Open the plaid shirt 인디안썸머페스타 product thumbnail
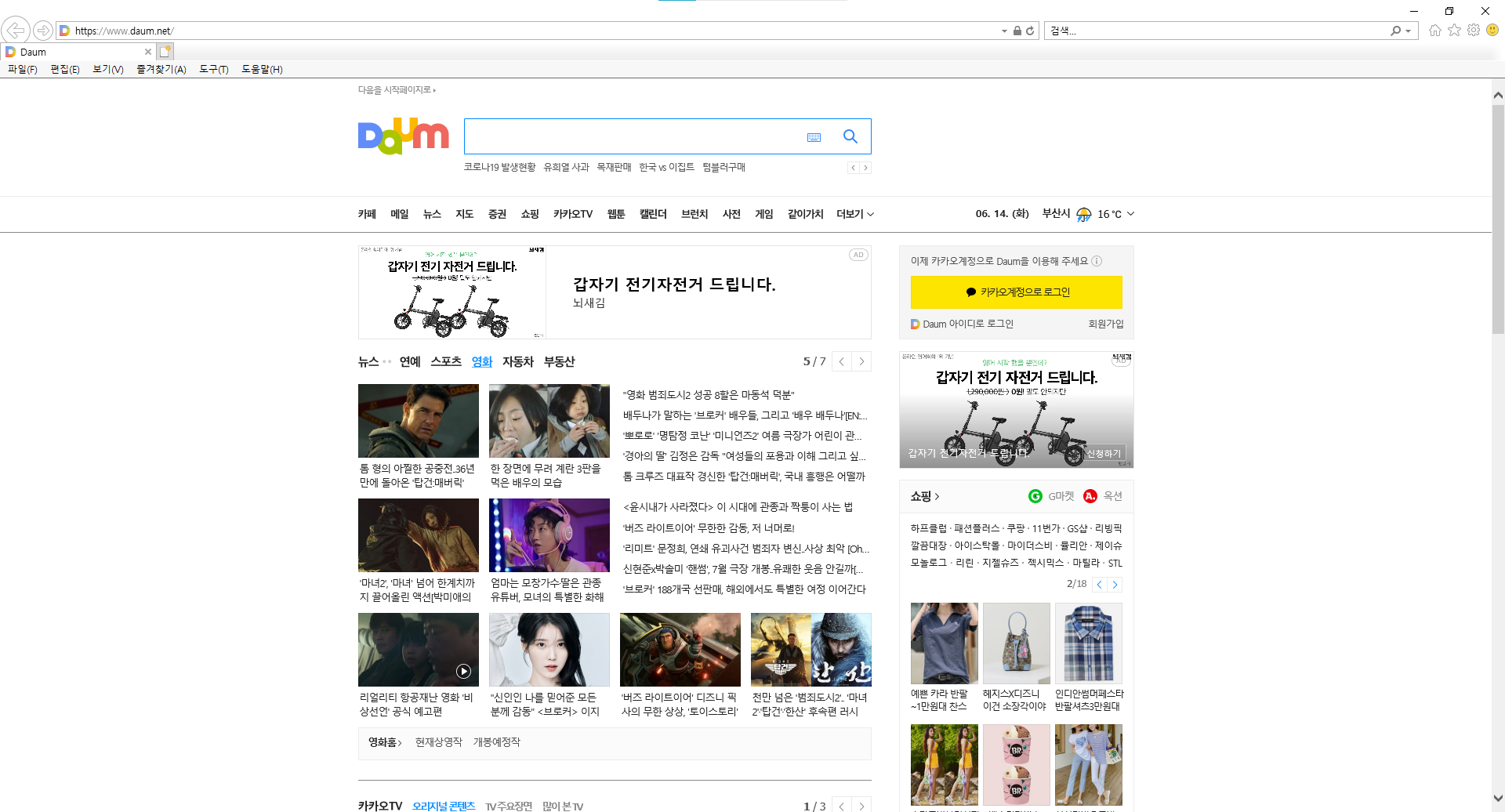1505x812 pixels. pos(1089,643)
